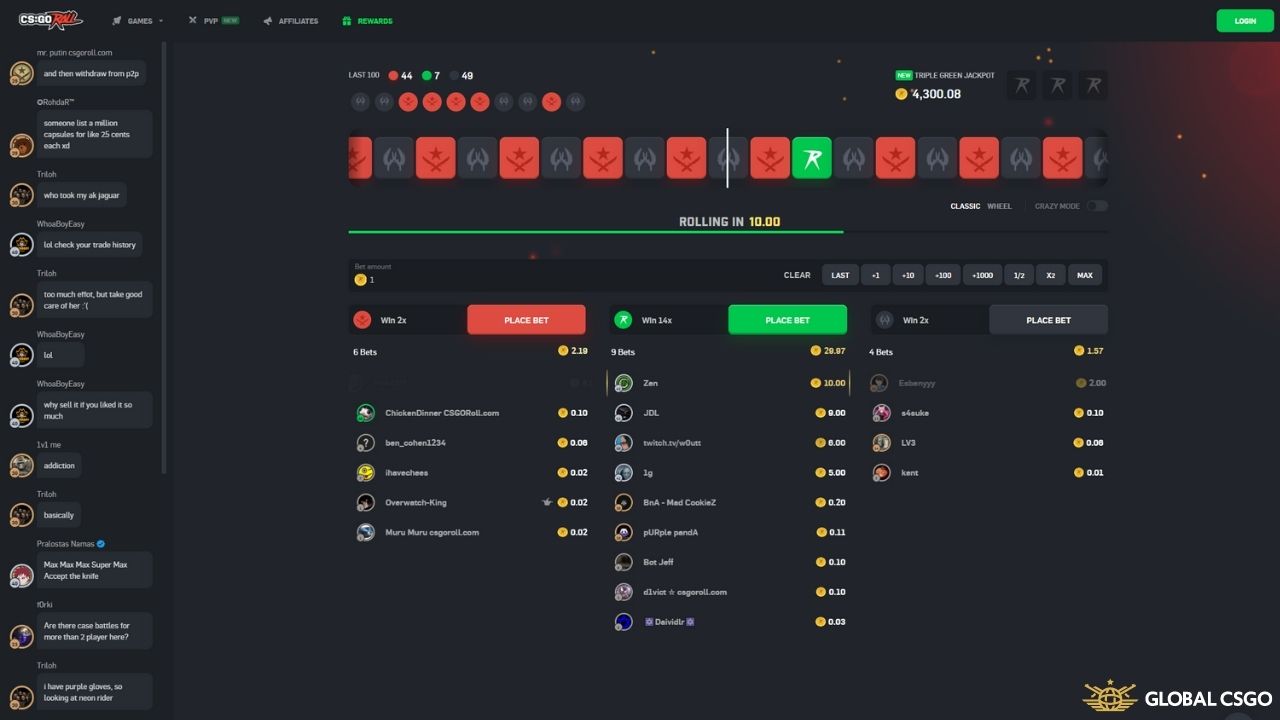
Task: Go to the Affiliates page
Action: tap(291, 21)
